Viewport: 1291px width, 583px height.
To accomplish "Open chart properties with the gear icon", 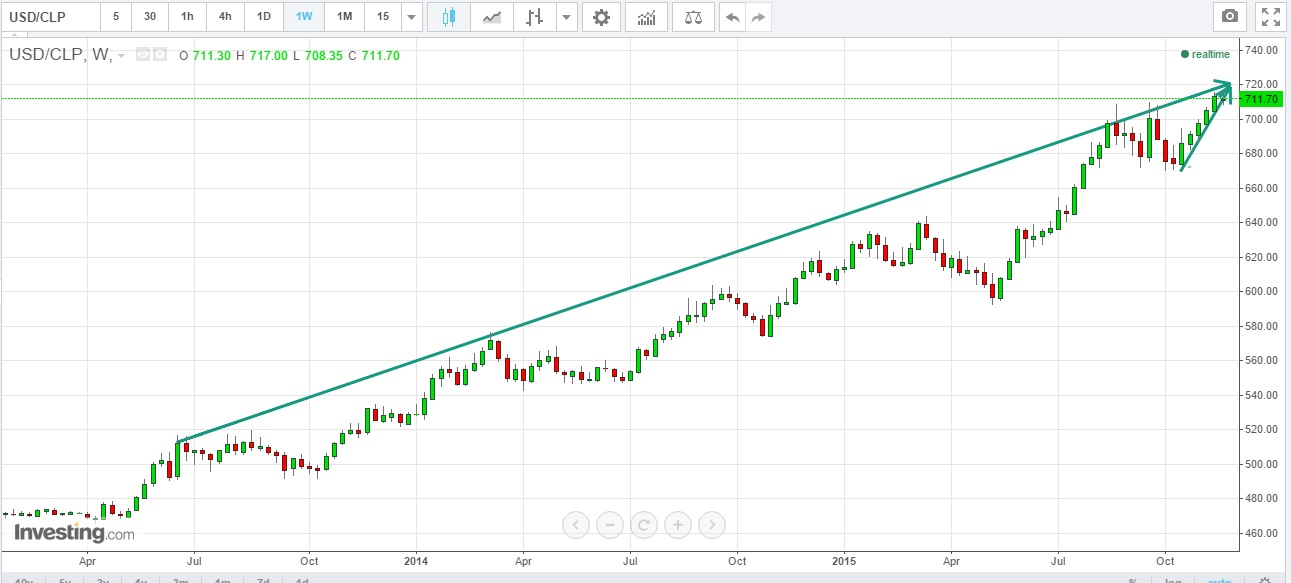I will tap(601, 17).
